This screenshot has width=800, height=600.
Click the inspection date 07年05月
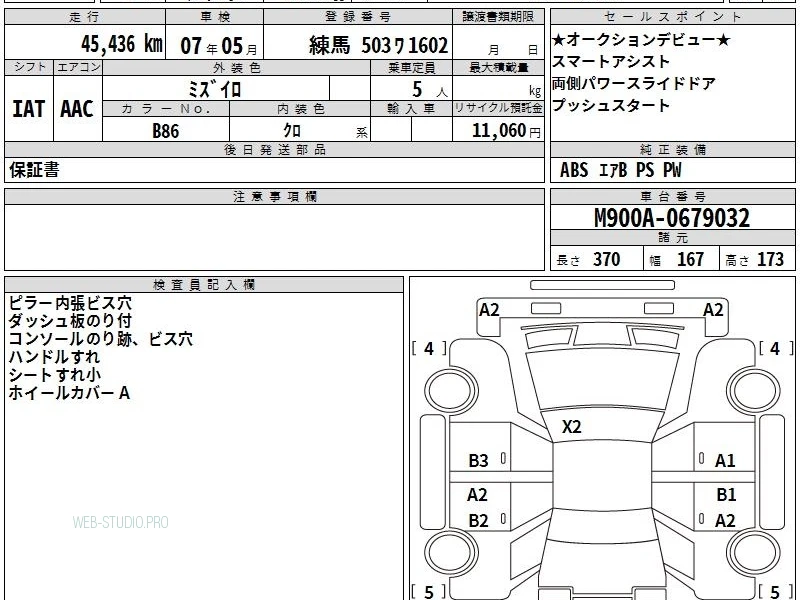[x=219, y=46]
